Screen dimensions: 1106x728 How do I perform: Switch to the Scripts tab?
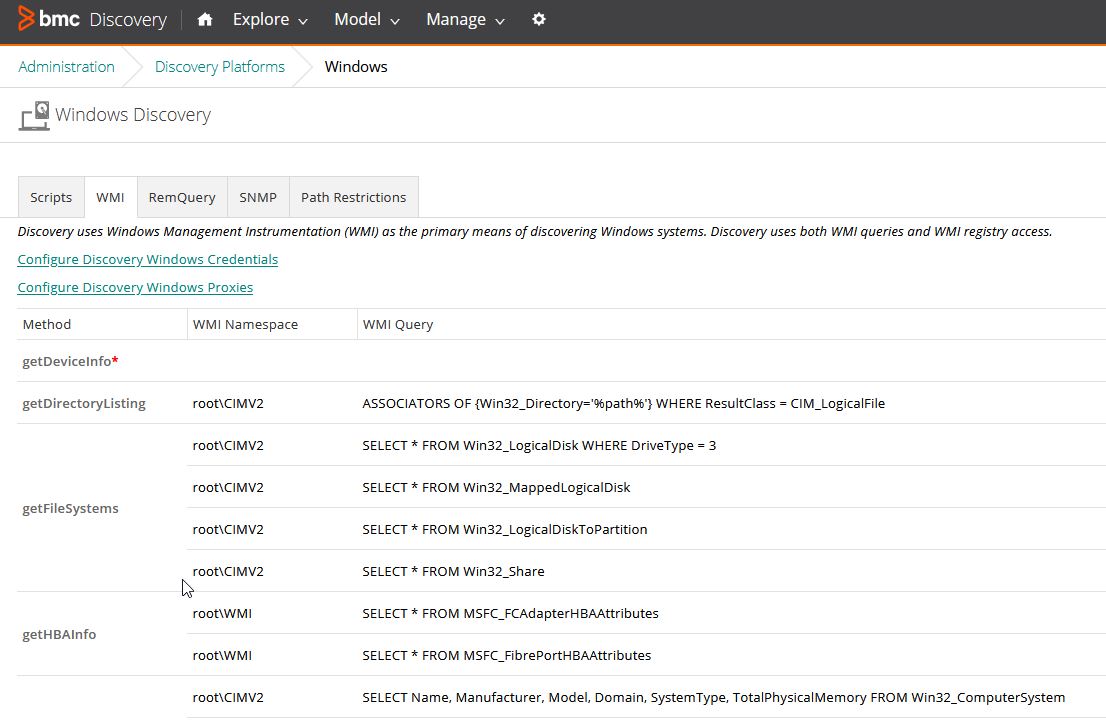(x=50, y=197)
